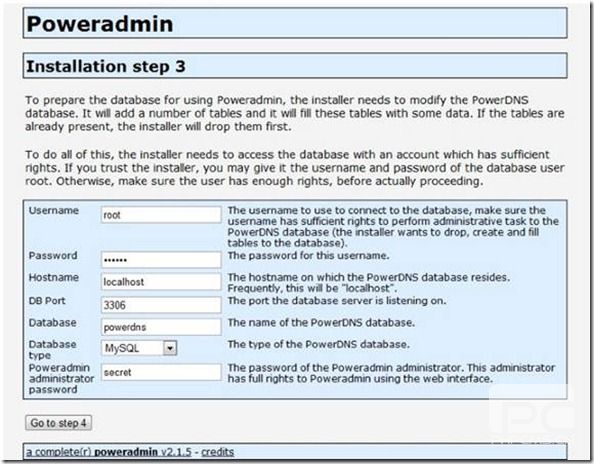Click the Installation step 3 heading
Viewport: 594px width, 464px height.
click(106, 66)
